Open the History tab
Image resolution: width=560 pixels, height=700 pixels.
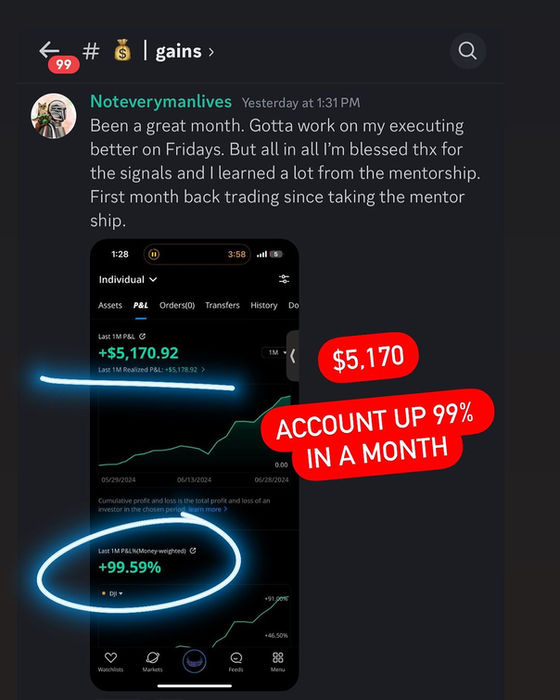264,305
